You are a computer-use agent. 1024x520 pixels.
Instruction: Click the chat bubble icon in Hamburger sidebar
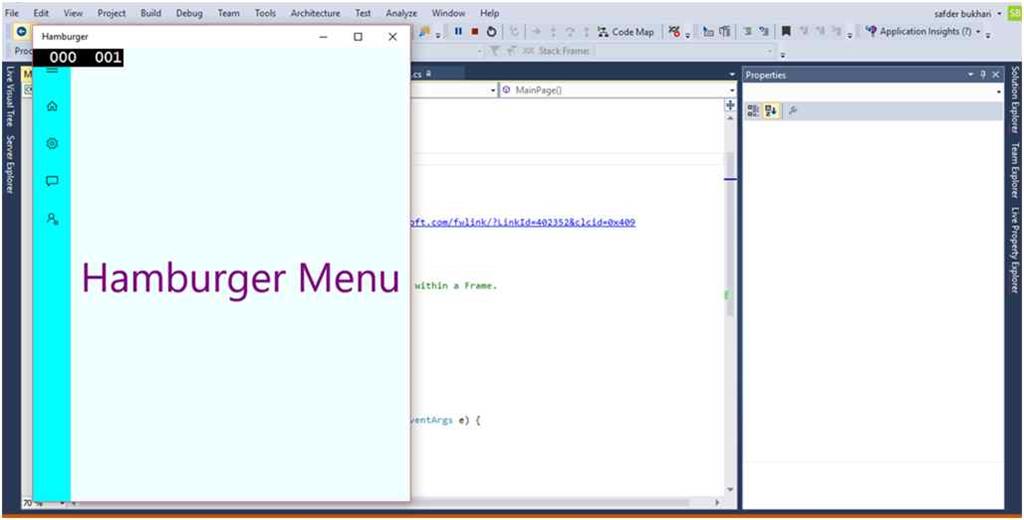coord(52,182)
